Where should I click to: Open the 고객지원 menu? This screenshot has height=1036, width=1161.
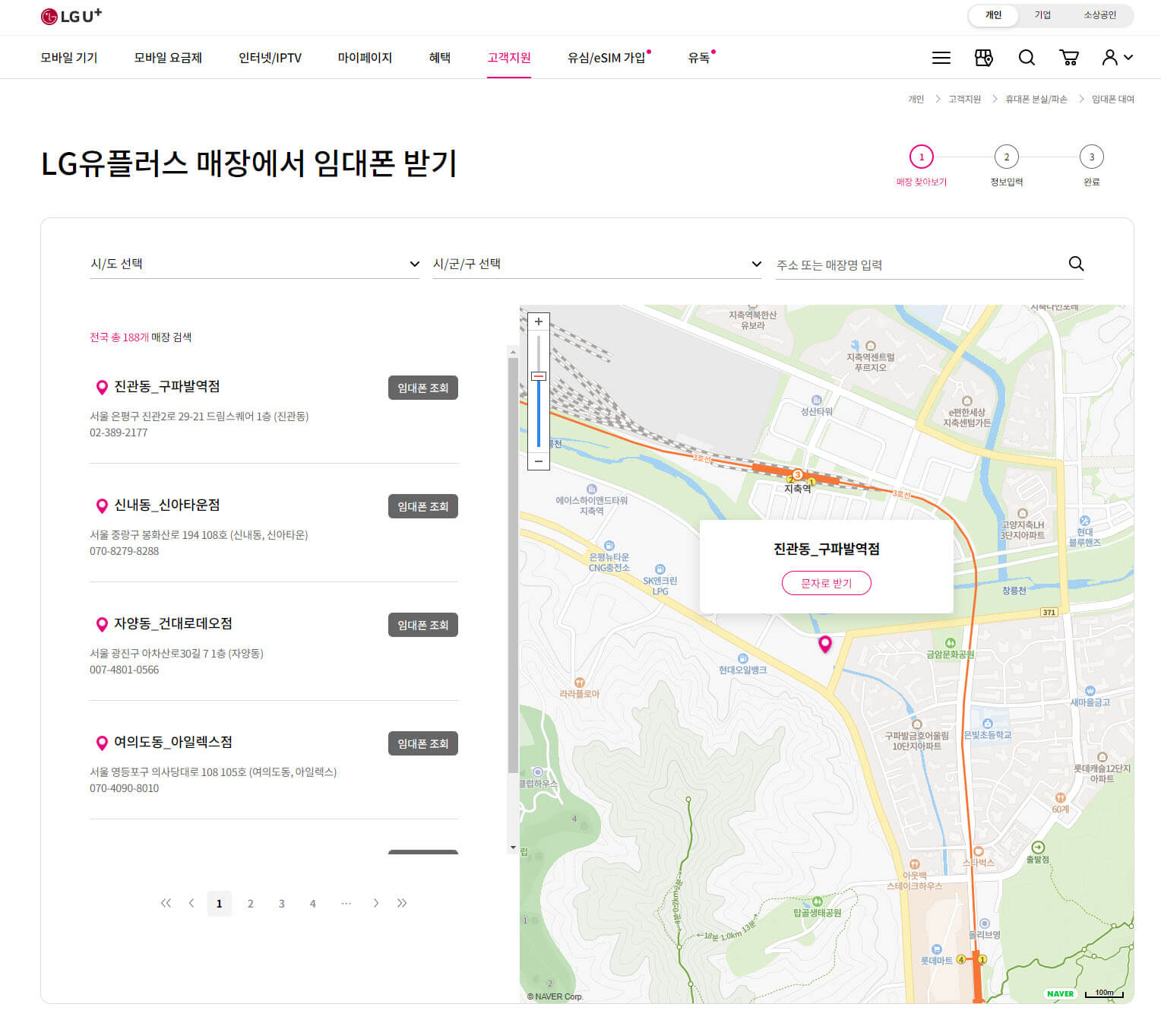pos(508,57)
